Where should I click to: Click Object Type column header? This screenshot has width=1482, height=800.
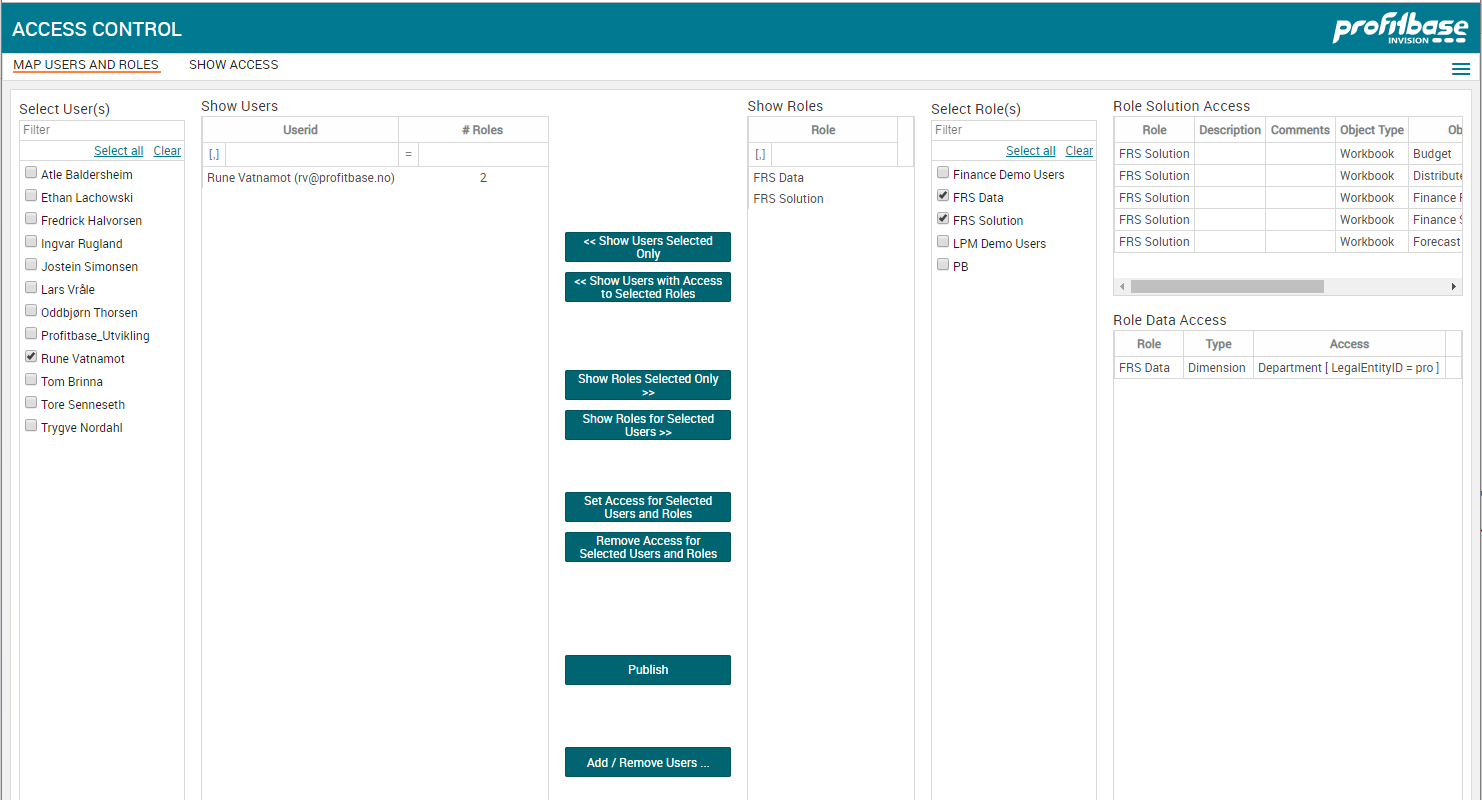click(x=1372, y=130)
